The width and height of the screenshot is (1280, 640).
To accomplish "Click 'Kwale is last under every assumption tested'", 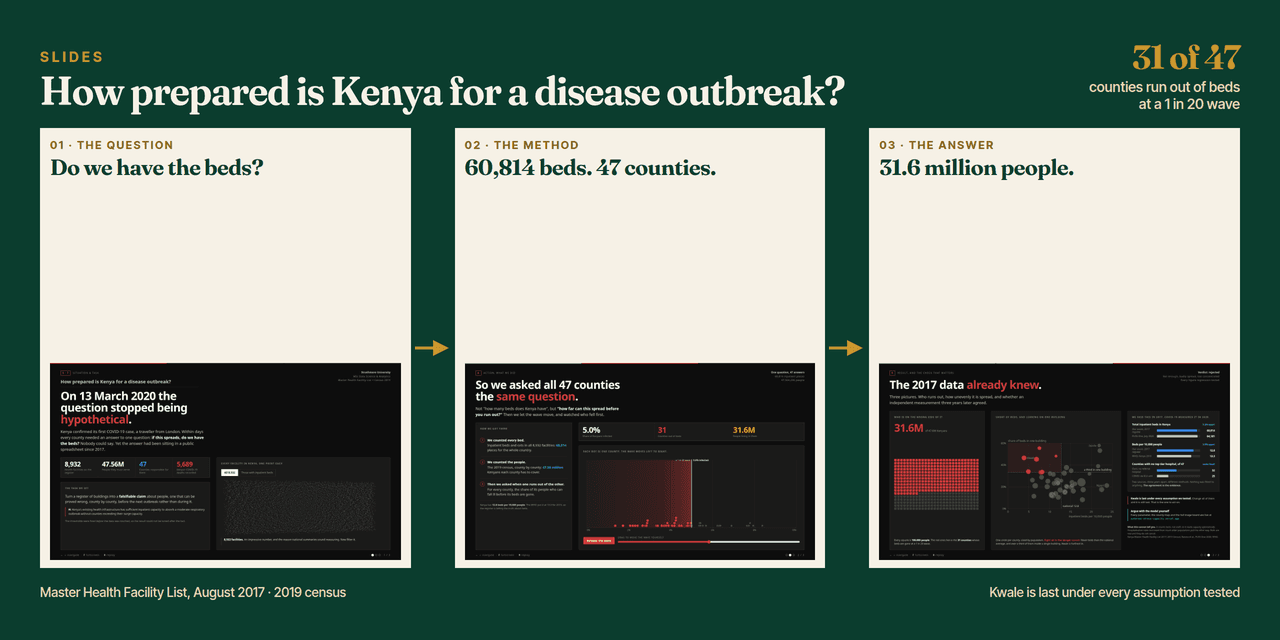I will [1115, 592].
